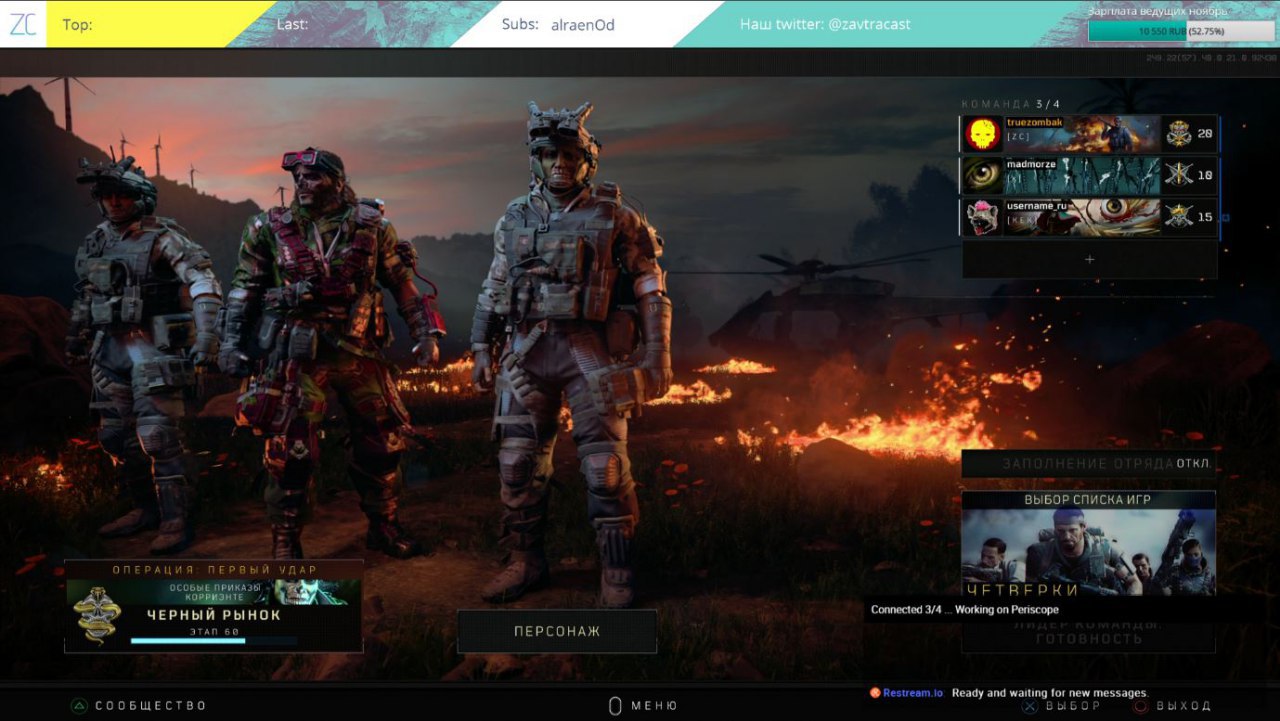The height and width of the screenshot is (721, 1280).
Task: Click the ЭТАП 60 tier progress bar
Action: (x=214, y=640)
